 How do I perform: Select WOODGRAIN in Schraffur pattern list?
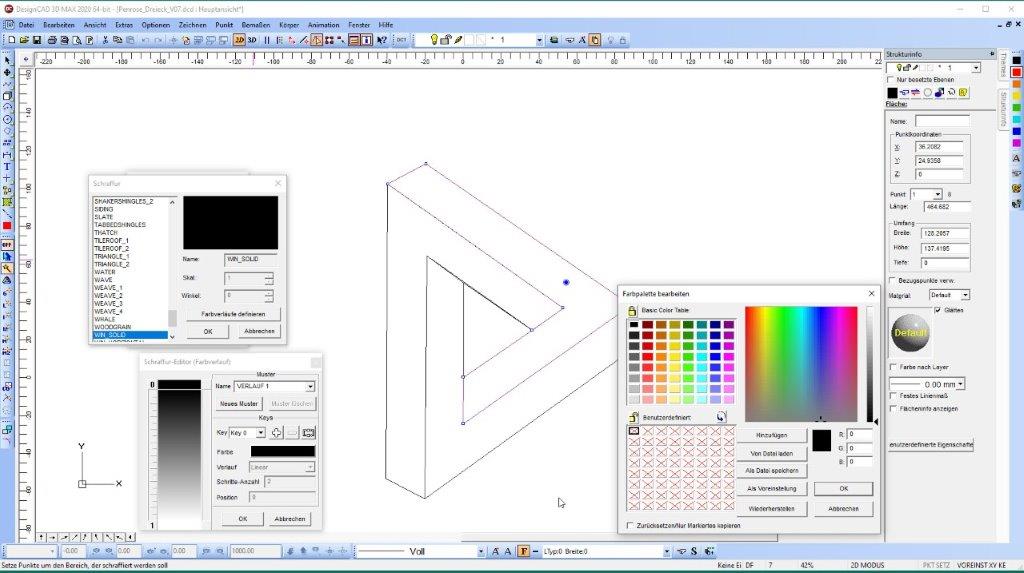click(x=112, y=327)
